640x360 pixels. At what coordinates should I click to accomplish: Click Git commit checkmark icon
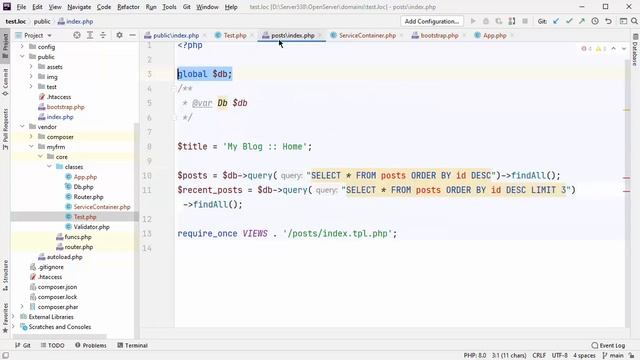569,21
